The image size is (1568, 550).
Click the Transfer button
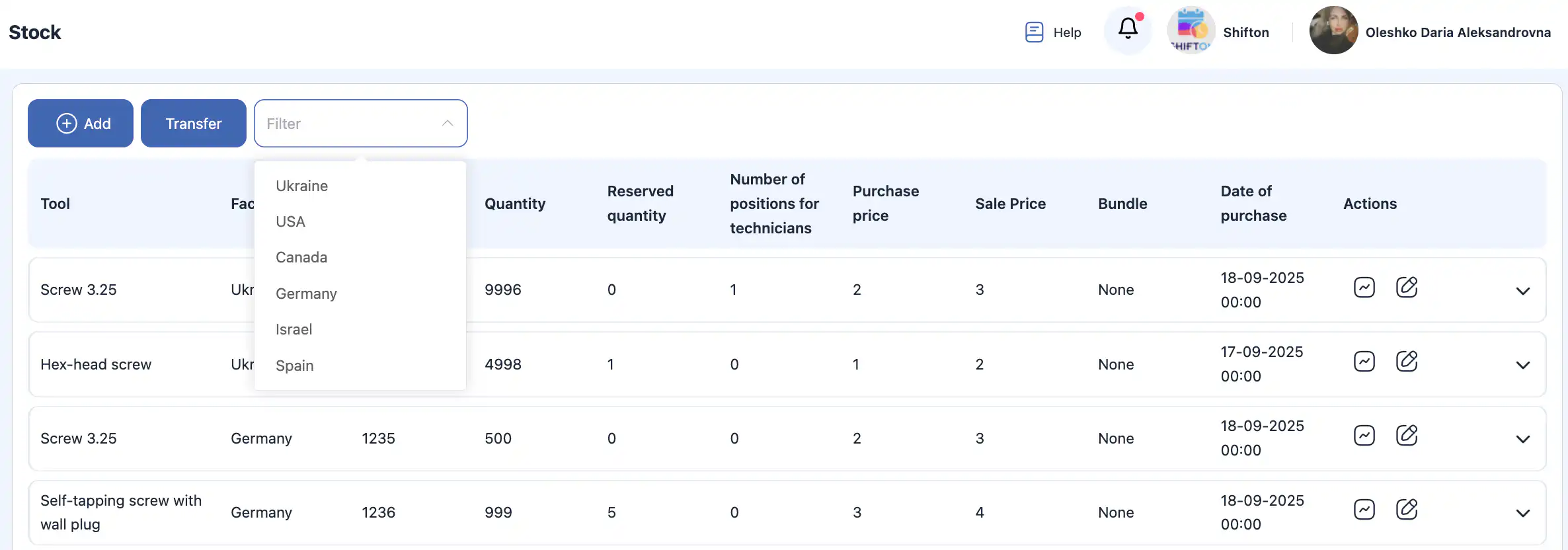coord(194,124)
